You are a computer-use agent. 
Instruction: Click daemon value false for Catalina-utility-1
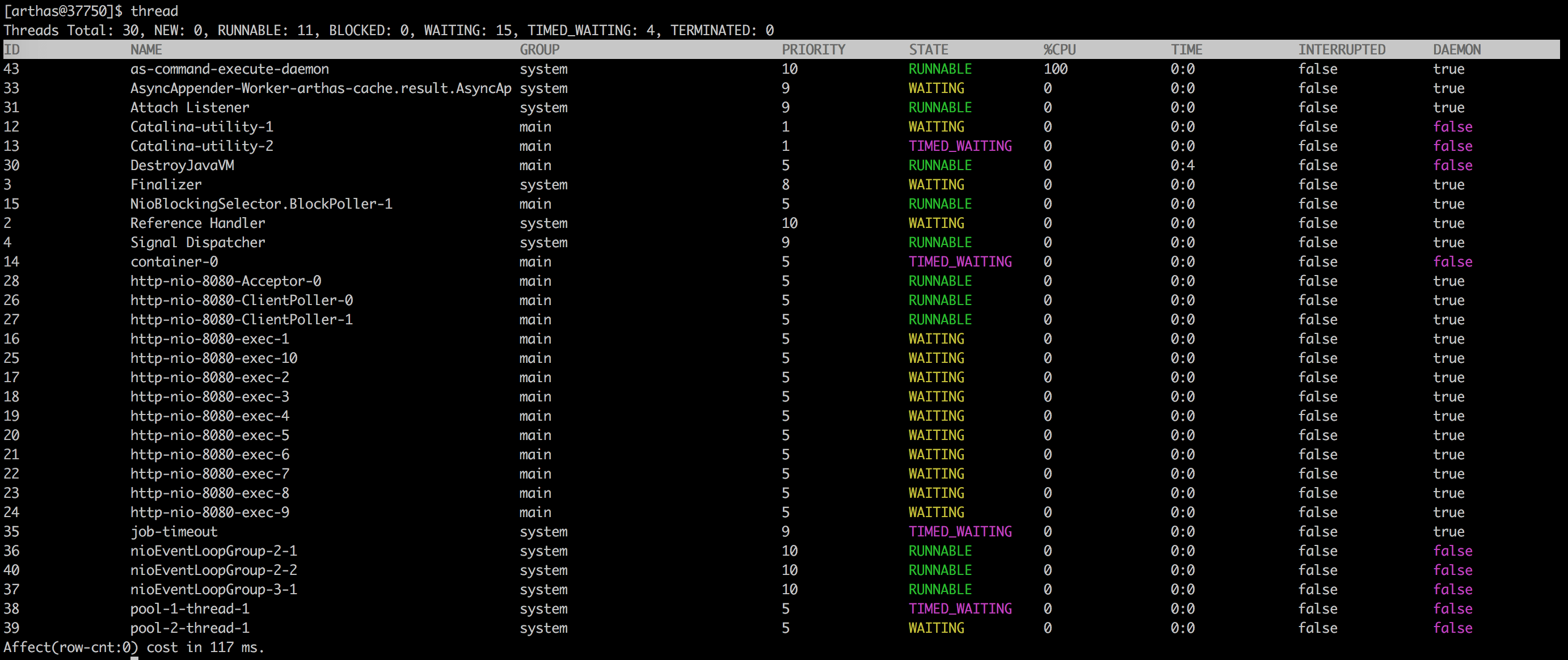click(1452, 126)
